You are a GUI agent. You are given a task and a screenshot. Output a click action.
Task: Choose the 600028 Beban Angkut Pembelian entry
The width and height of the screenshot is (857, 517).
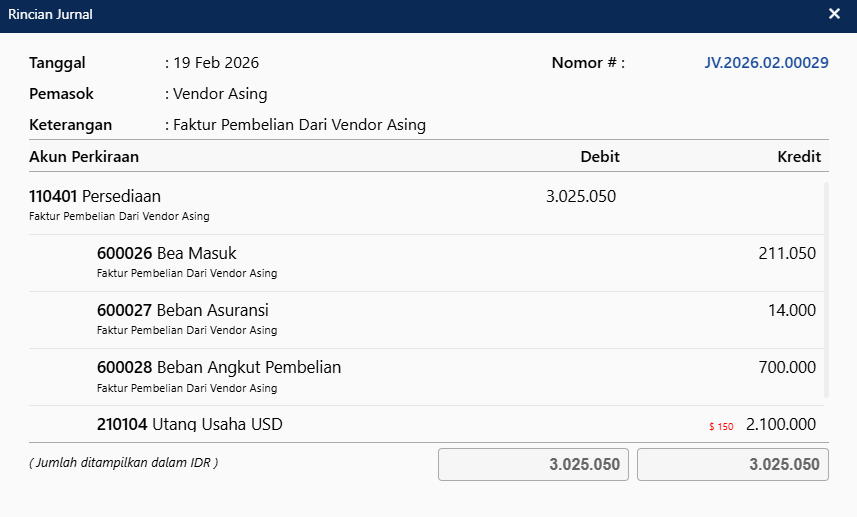click(218, 368)
